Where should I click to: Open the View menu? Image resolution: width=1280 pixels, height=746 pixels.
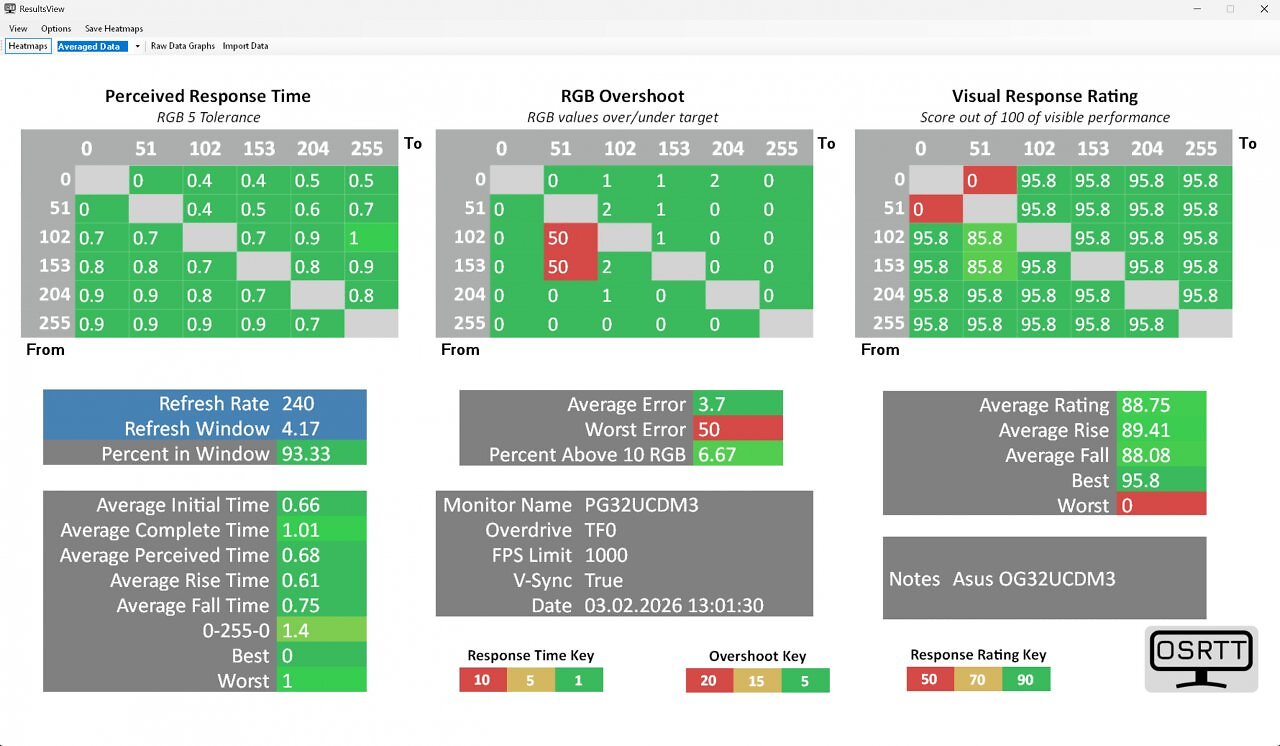click(18, 29)
